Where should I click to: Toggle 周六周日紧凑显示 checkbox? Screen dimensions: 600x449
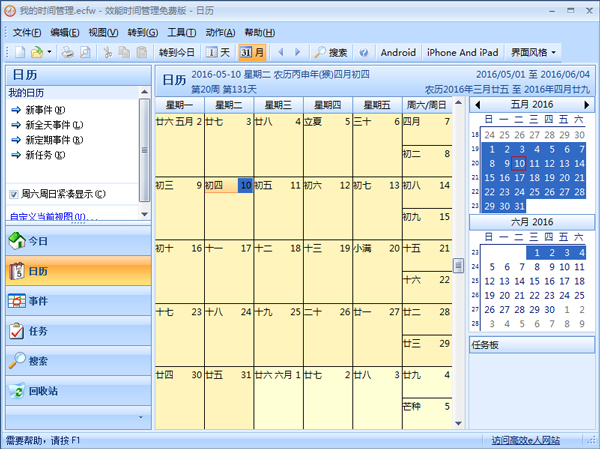[14, 194]
